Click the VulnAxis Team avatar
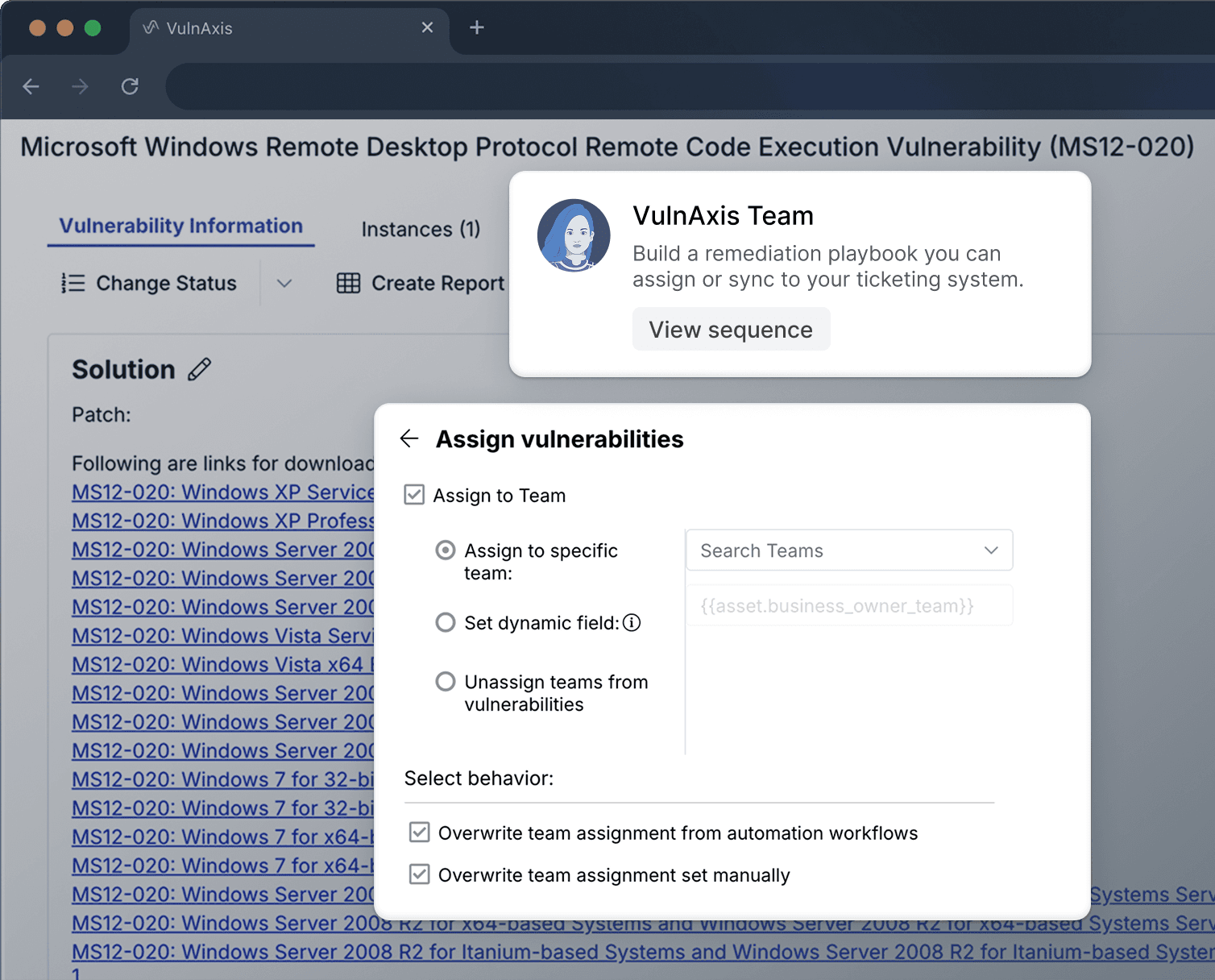The image size is (1215, 980). 574,235
